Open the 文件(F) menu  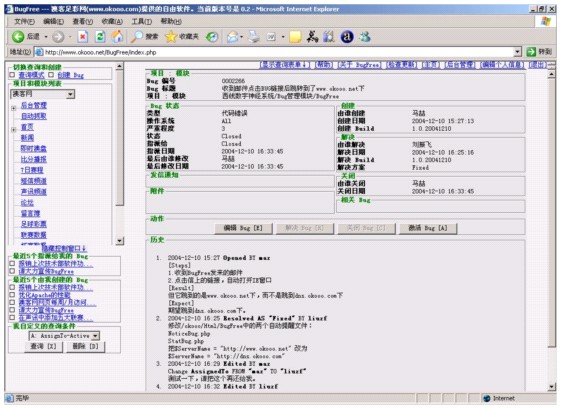24,22
